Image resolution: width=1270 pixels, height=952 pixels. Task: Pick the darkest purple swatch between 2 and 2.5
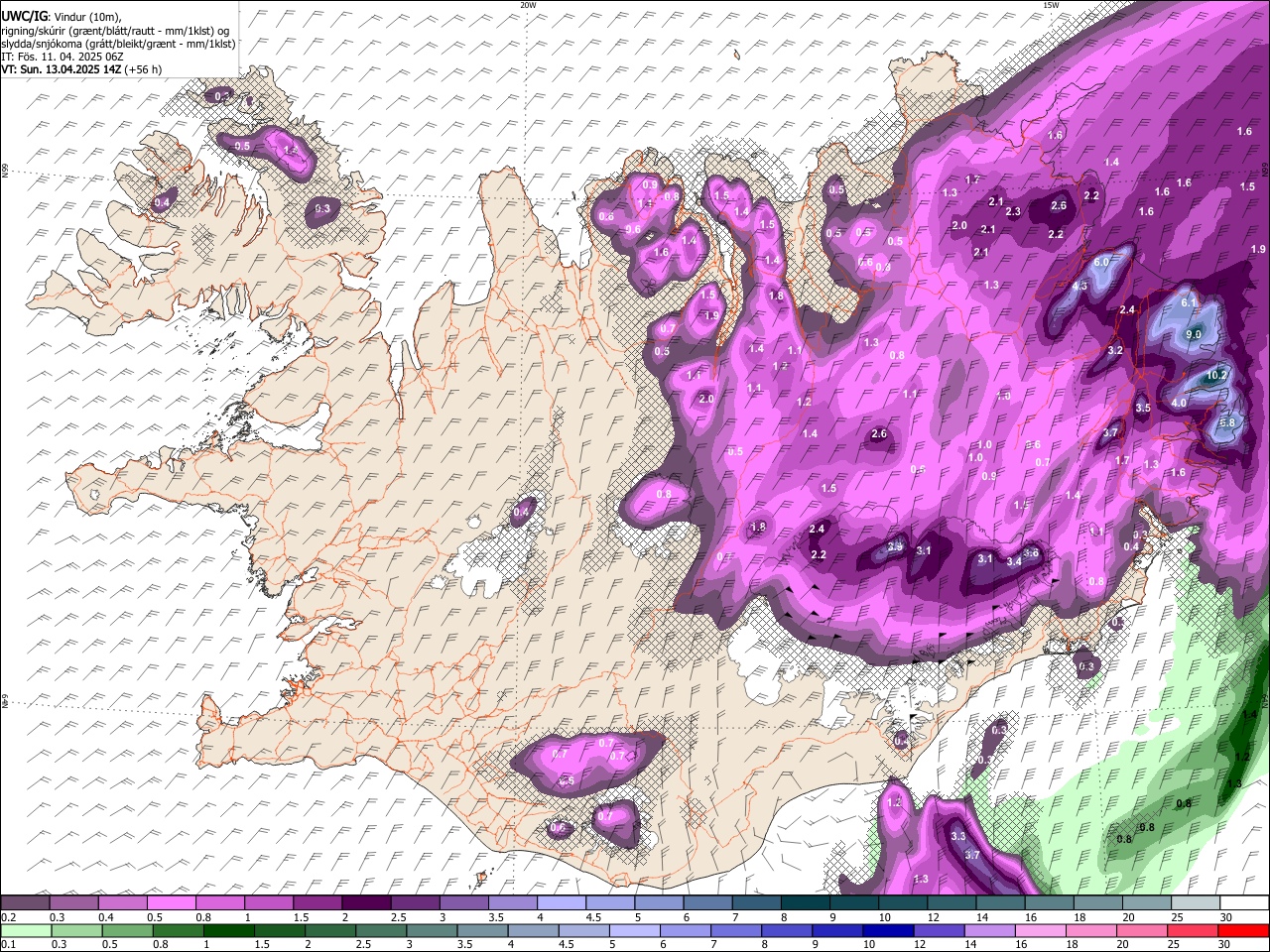coord(366,903)
